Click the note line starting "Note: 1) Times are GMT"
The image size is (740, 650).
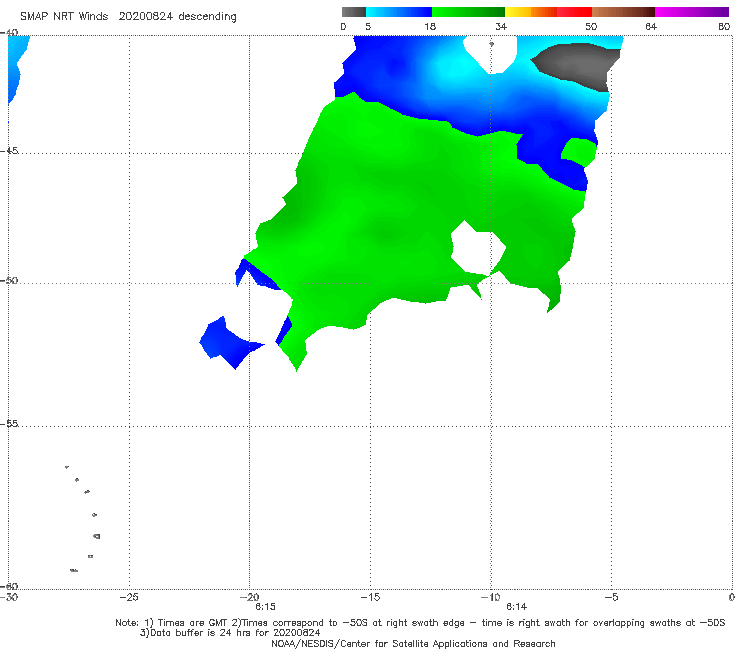tap(420, 623)
